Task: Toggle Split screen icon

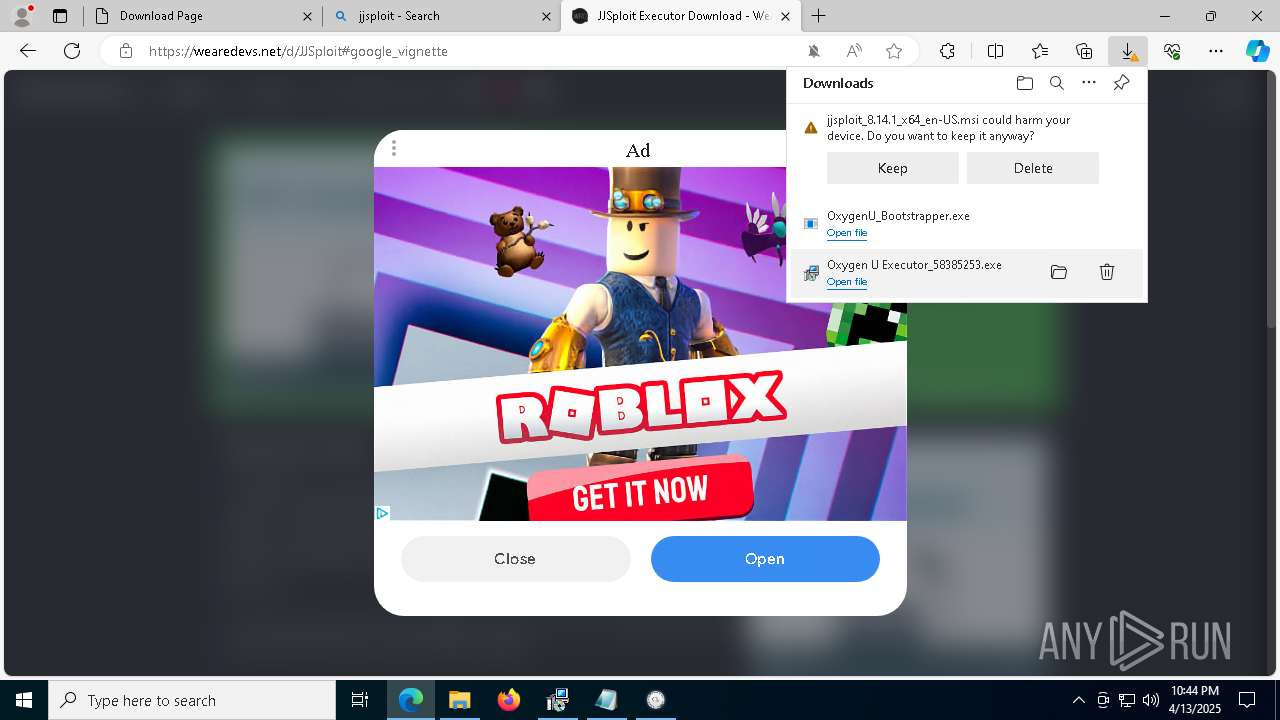Action: pyautogui.click(x=995, y=51)
